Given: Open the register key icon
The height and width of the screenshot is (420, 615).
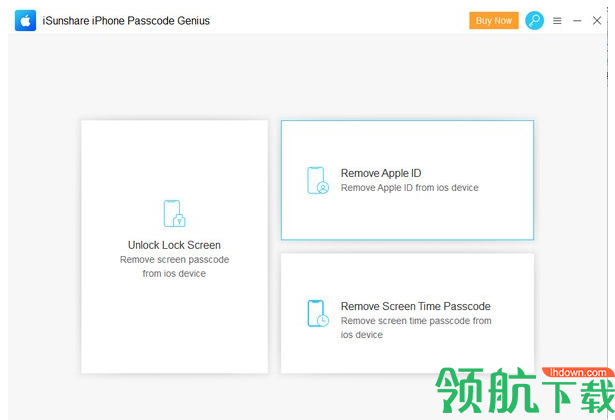Looking at the screenshot, I should (534, 20).
